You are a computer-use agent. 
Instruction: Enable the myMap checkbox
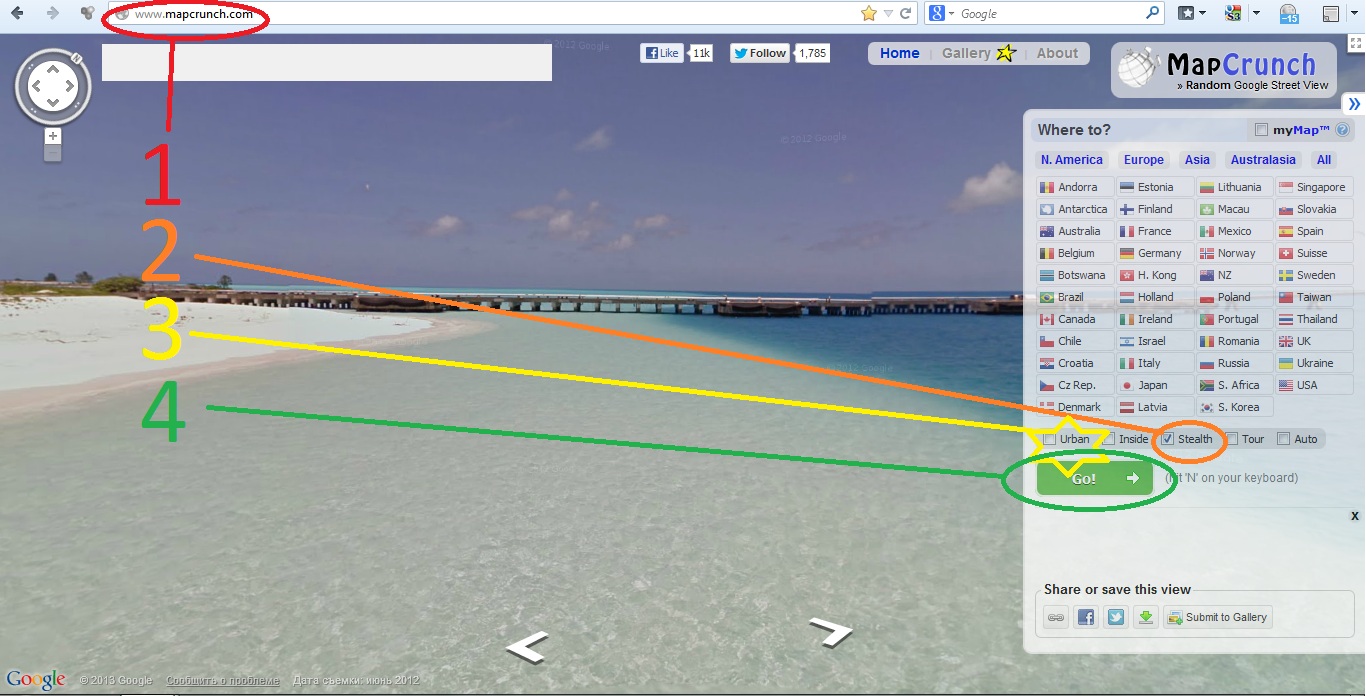(1261, 130)
